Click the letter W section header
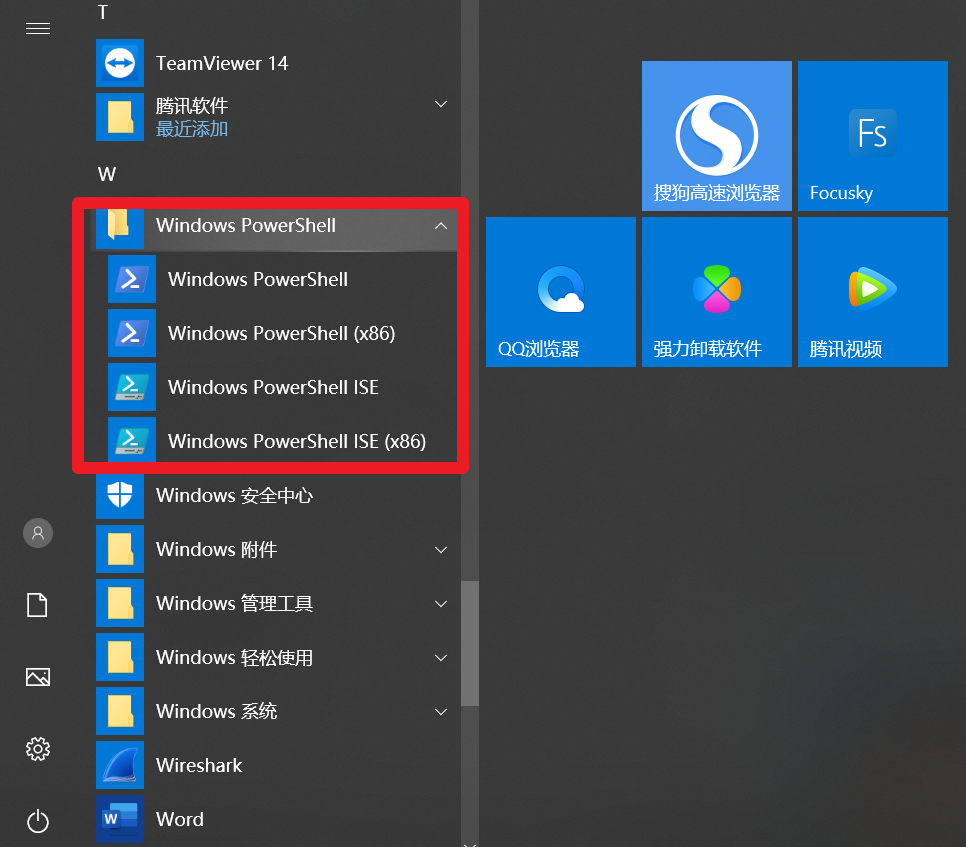This screenshot has width=966, height=847. coord(107,174)
